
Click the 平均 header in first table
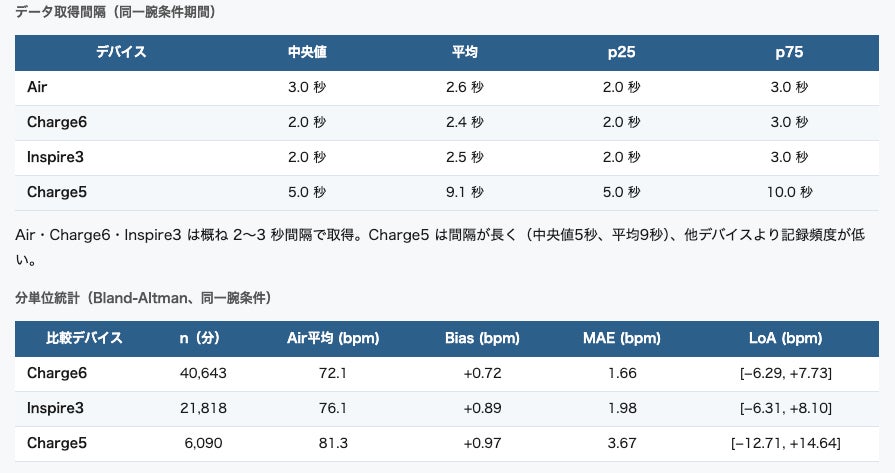464,52
